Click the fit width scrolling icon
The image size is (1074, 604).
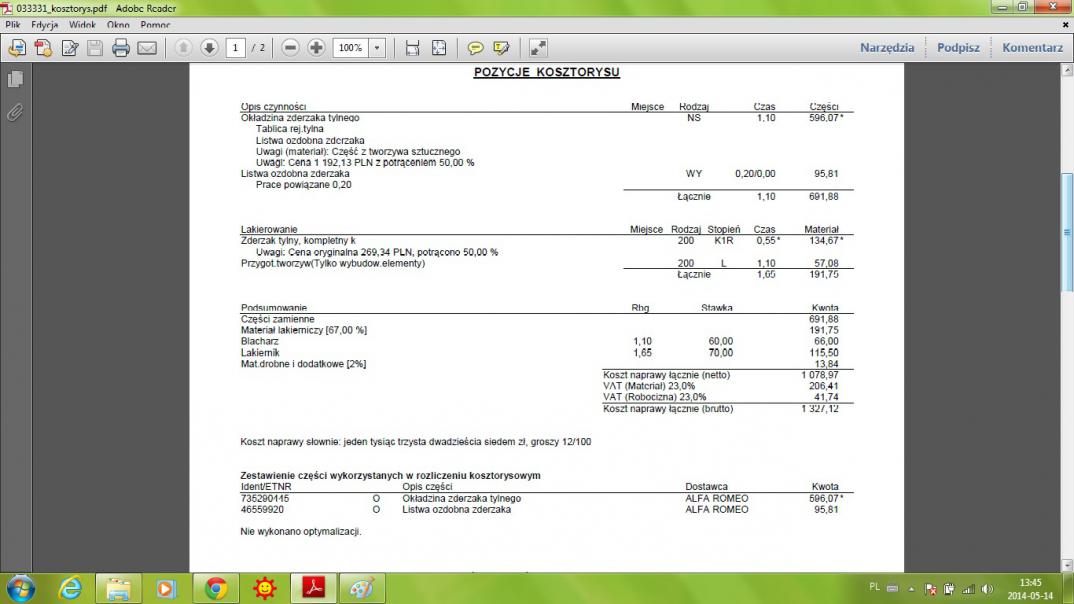[412, 48]
